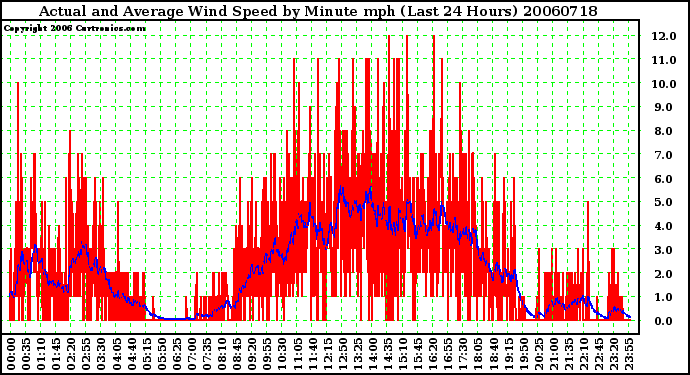This screenshot has height=375, width=690.
Task: Select the 4.0 y-axis label
Action: pos(664,226)
